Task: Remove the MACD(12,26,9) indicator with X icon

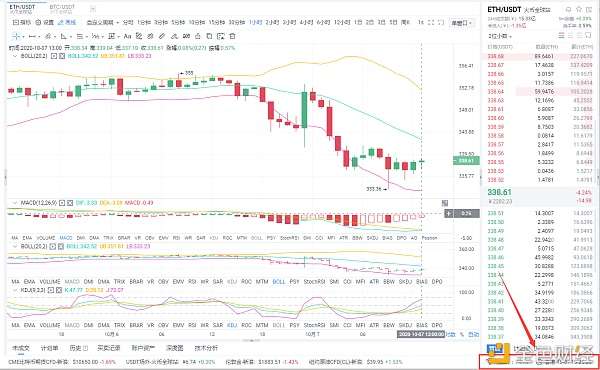Action: click(x=70, y=203)
